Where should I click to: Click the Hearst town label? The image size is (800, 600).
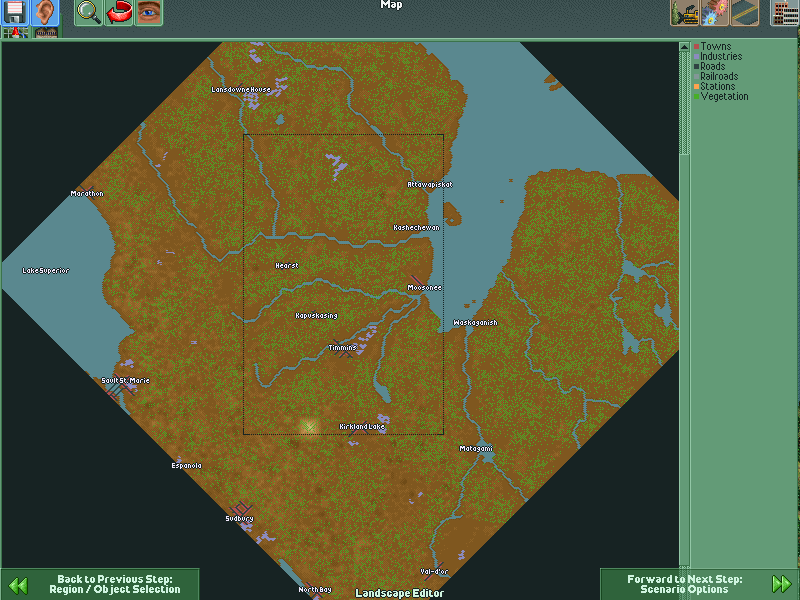tap(287, 266)
